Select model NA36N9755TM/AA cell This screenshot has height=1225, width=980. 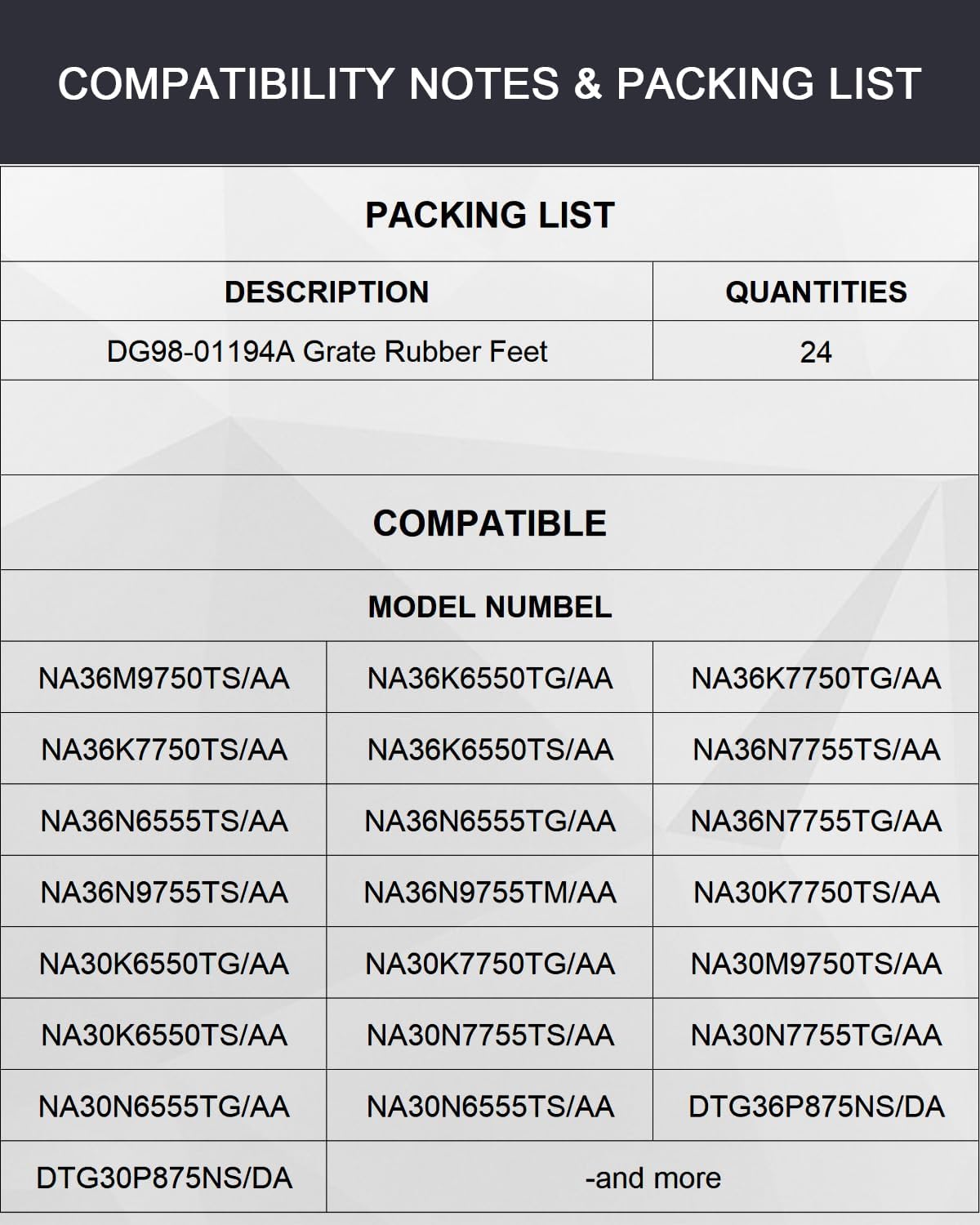tap(490, 892)
